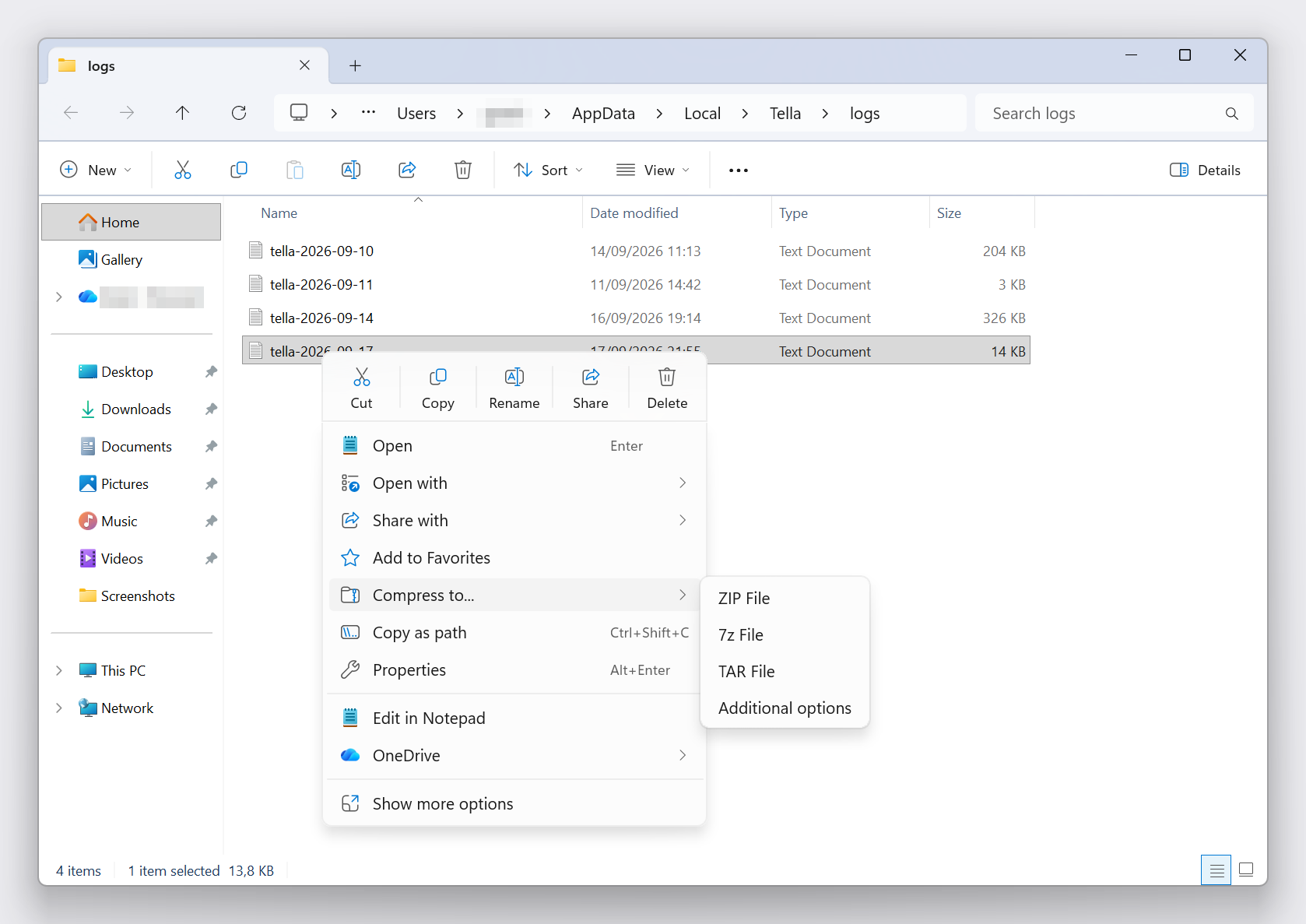The height and width of the screenshot is (924, 1306).
Task: Choose ZIP File compression
Action: pos(785,599)
